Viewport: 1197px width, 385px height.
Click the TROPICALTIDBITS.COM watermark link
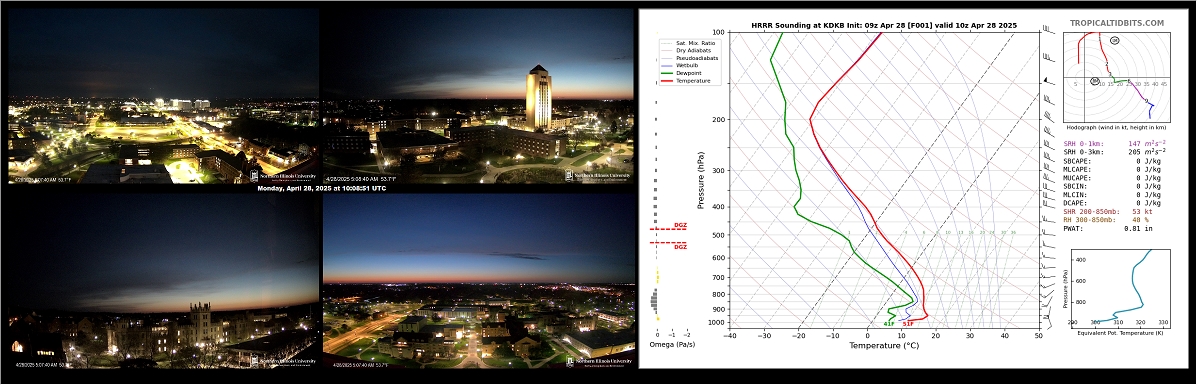[1117, 24]
